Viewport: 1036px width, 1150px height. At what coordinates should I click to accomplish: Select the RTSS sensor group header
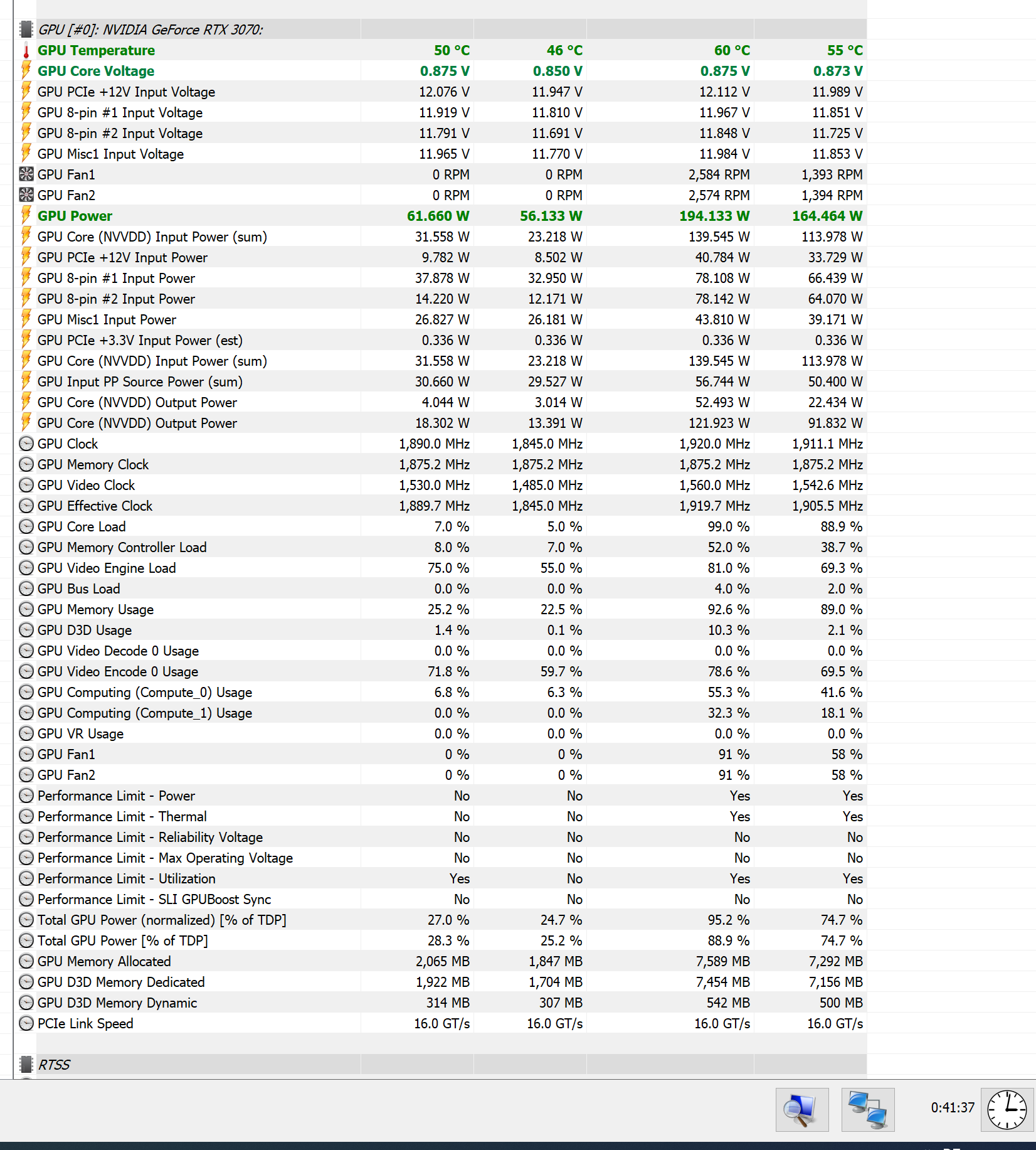54,1065
